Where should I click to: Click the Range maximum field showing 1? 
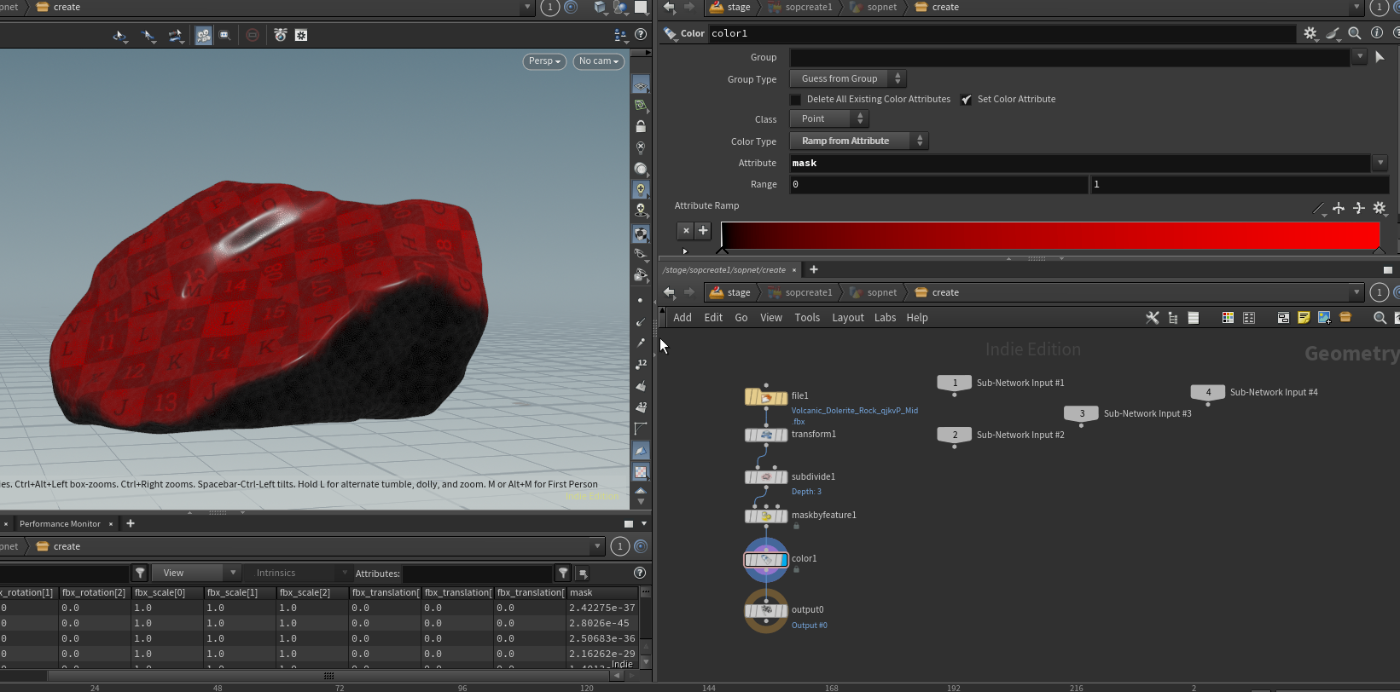click(1240, 185)
